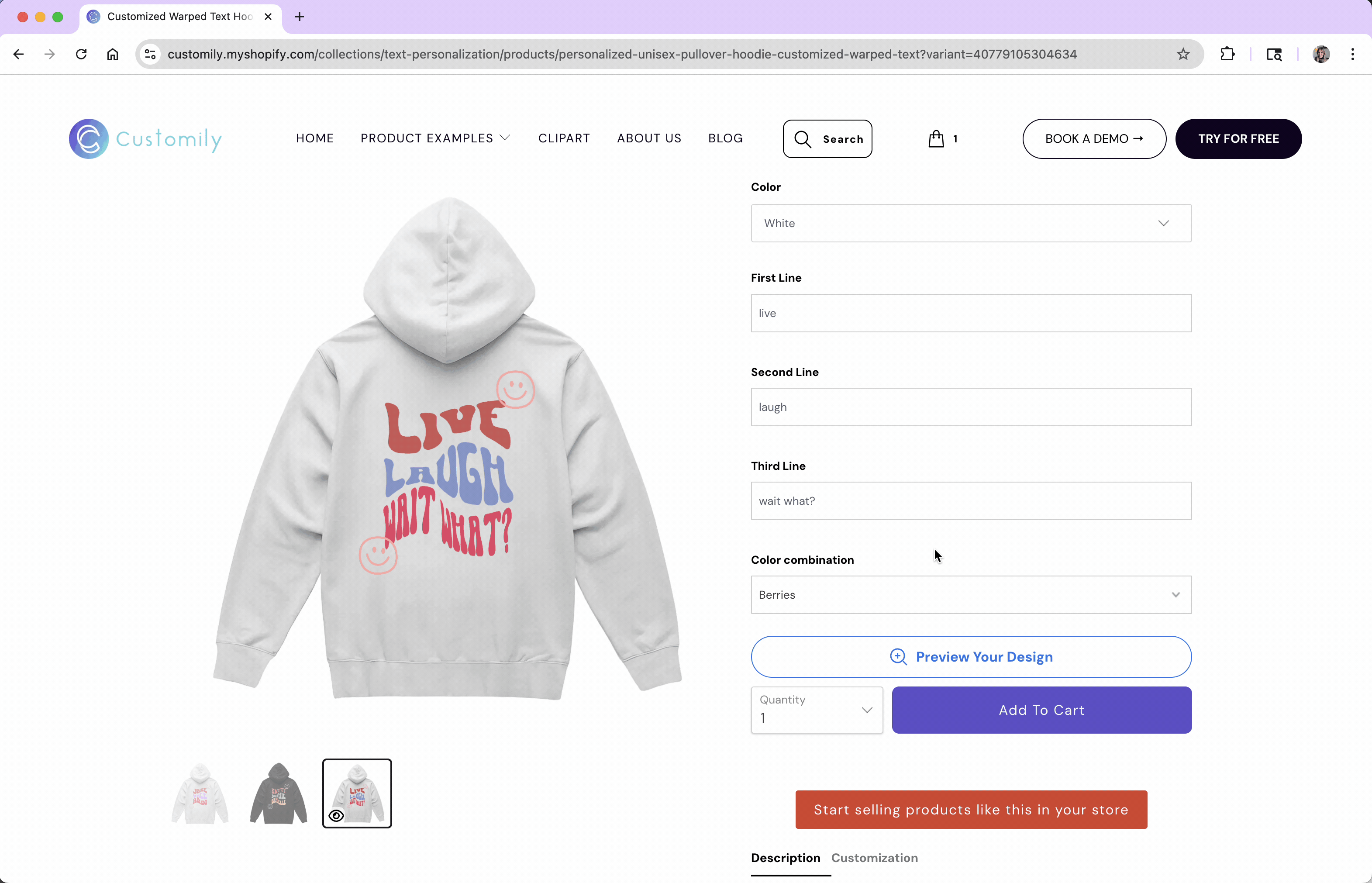Select the dark gray hoodie thumbnail
The width and height of the screenshot is (1372, 883).
pos(279,793)
